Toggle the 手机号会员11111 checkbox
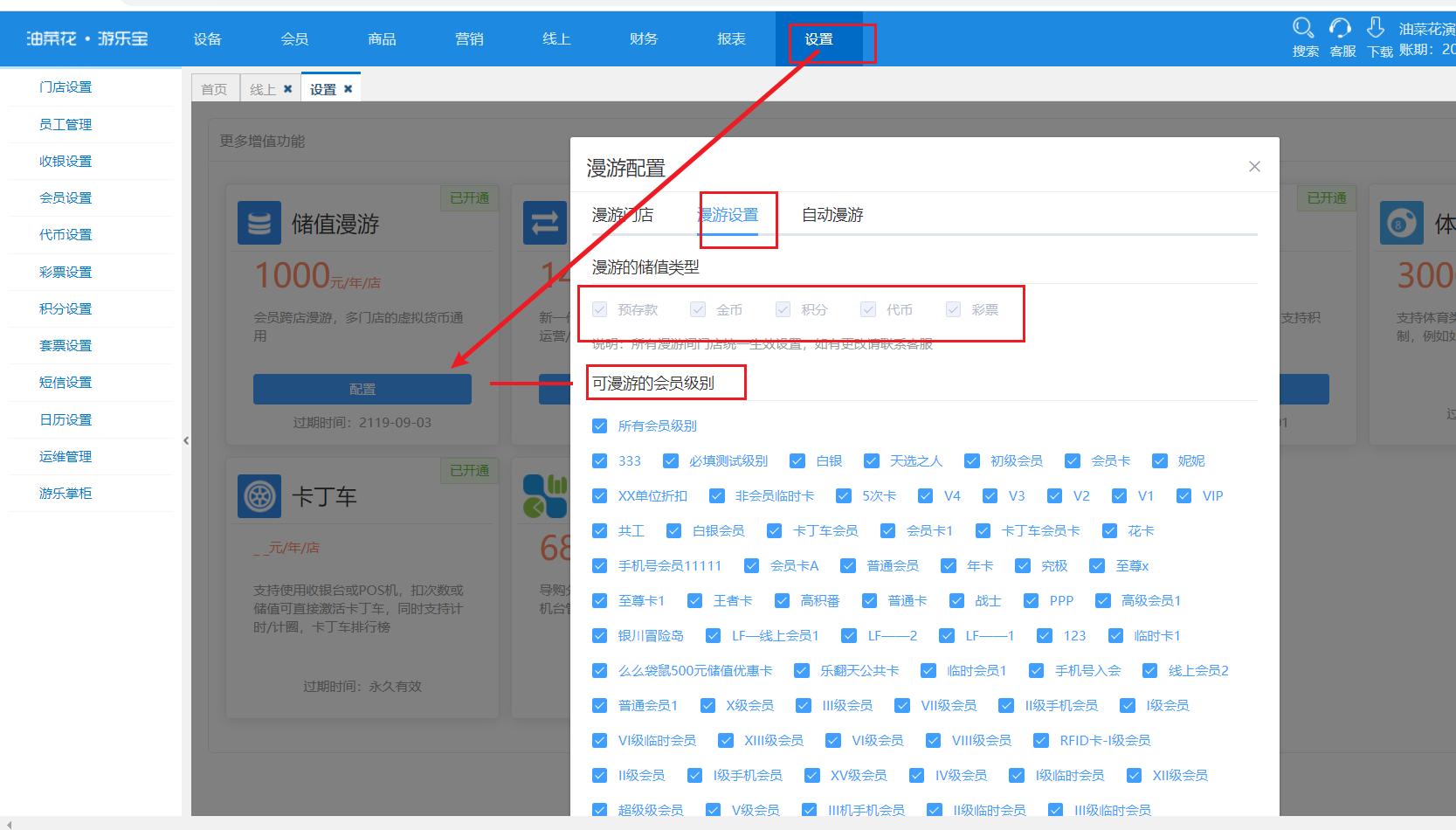The image size is (1456, 830). 599,566
